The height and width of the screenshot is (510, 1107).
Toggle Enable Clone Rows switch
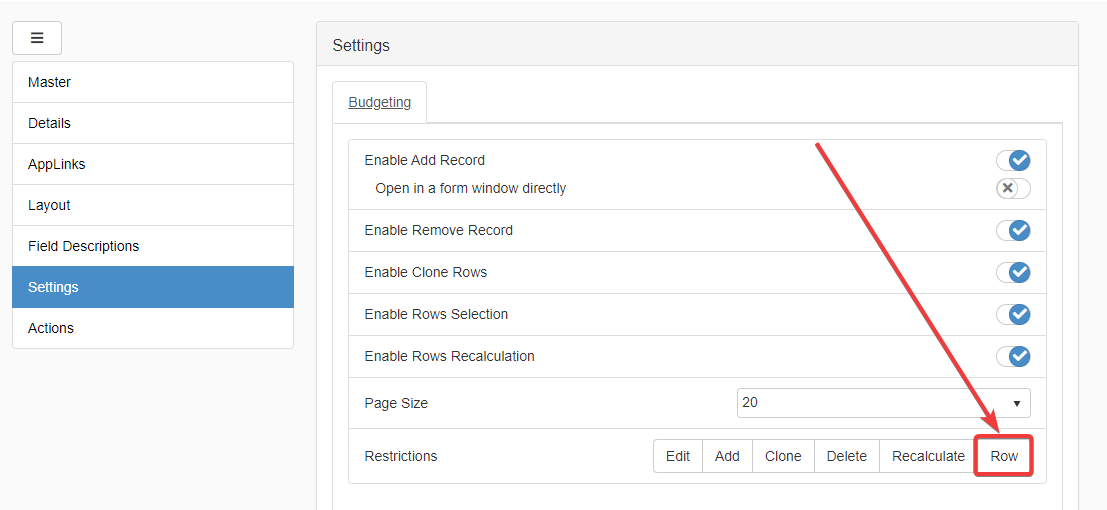[1013, 272]
